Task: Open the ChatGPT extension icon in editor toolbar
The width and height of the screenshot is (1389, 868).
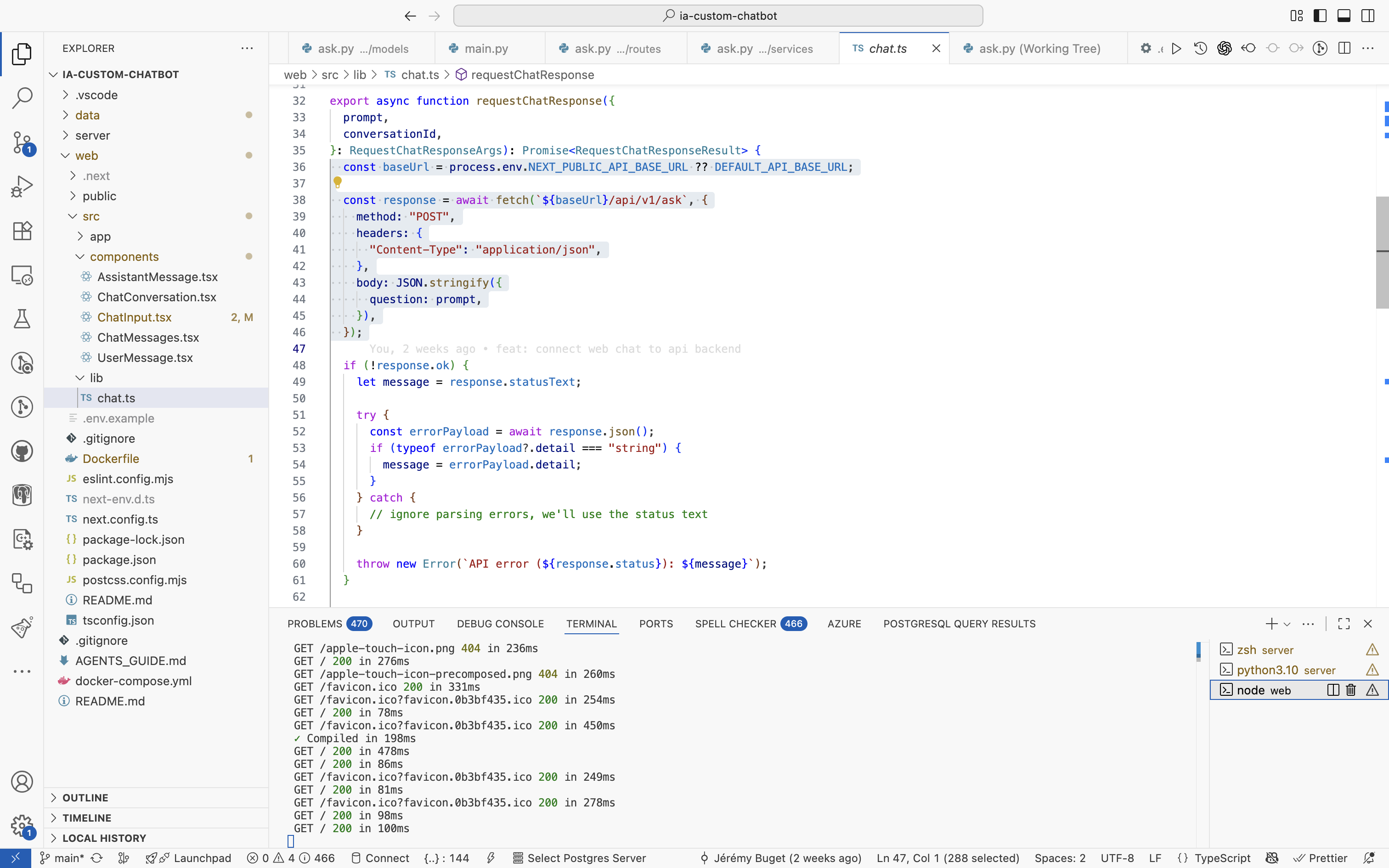Action: pyautogui.click(x=1224, y=48)
